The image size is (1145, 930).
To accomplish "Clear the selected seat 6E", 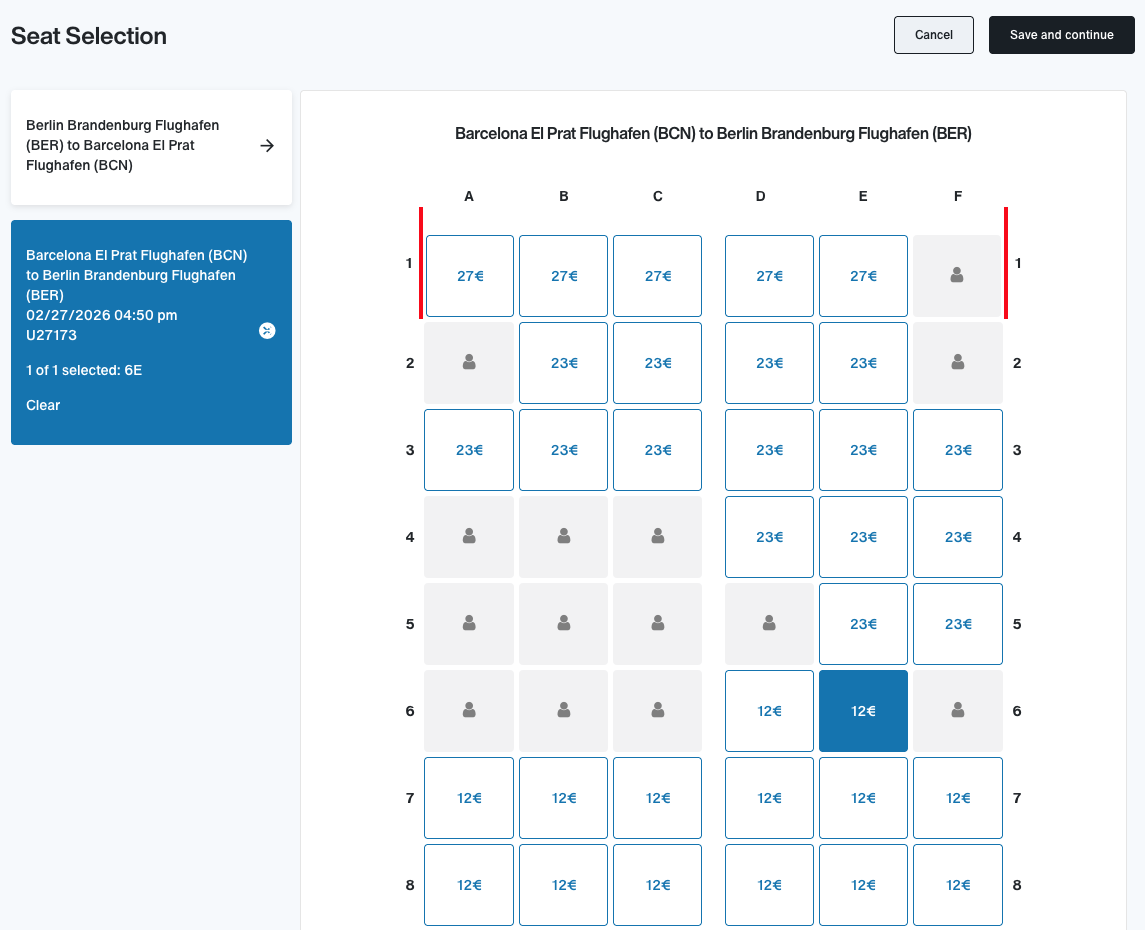I will pyautogui.click(x=43, y=405).
